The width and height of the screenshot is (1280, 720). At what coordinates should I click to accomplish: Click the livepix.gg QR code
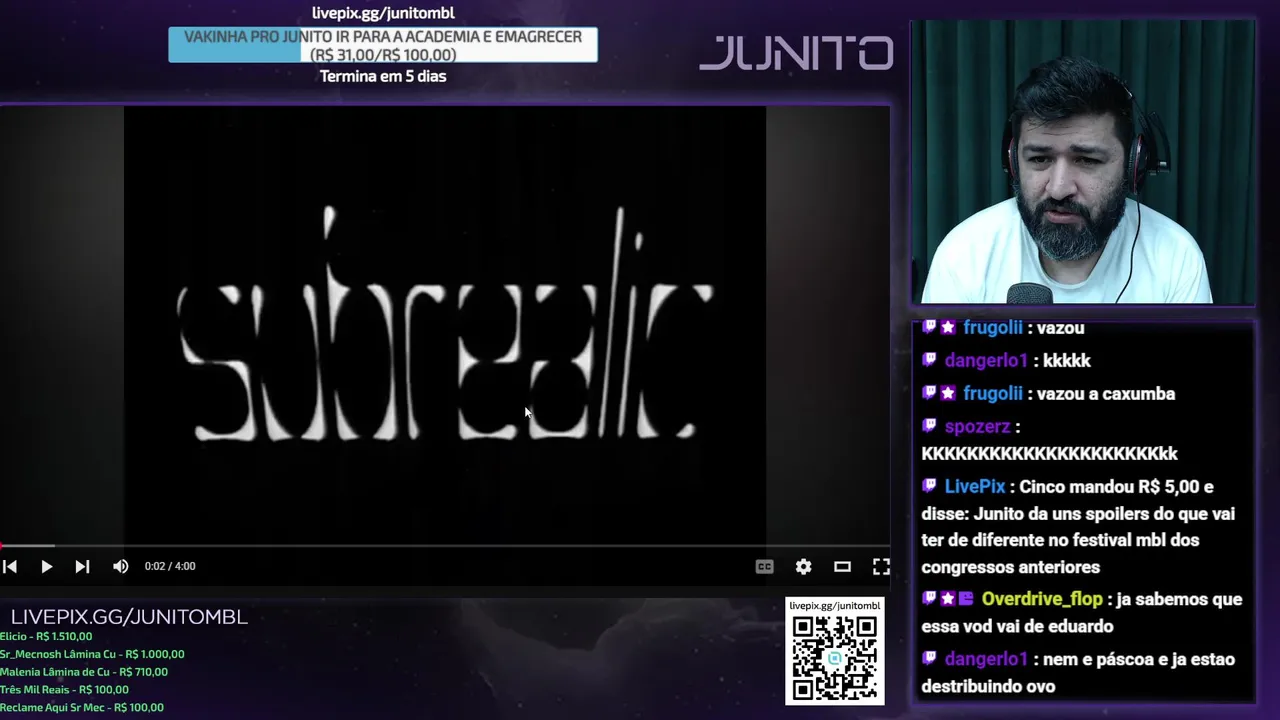835,658
